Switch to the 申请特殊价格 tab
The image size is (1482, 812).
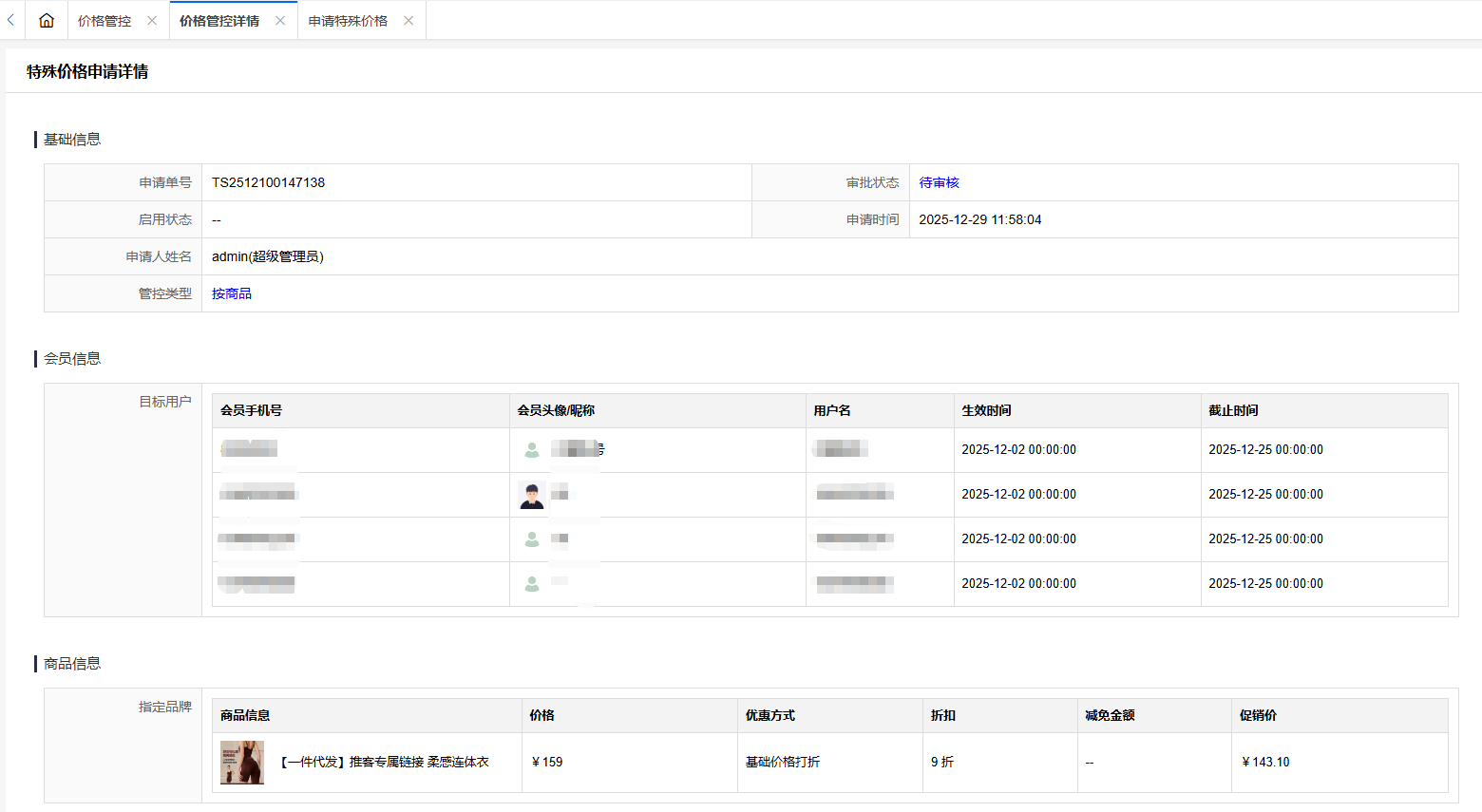pyautogui.click(x=348, y=21)
